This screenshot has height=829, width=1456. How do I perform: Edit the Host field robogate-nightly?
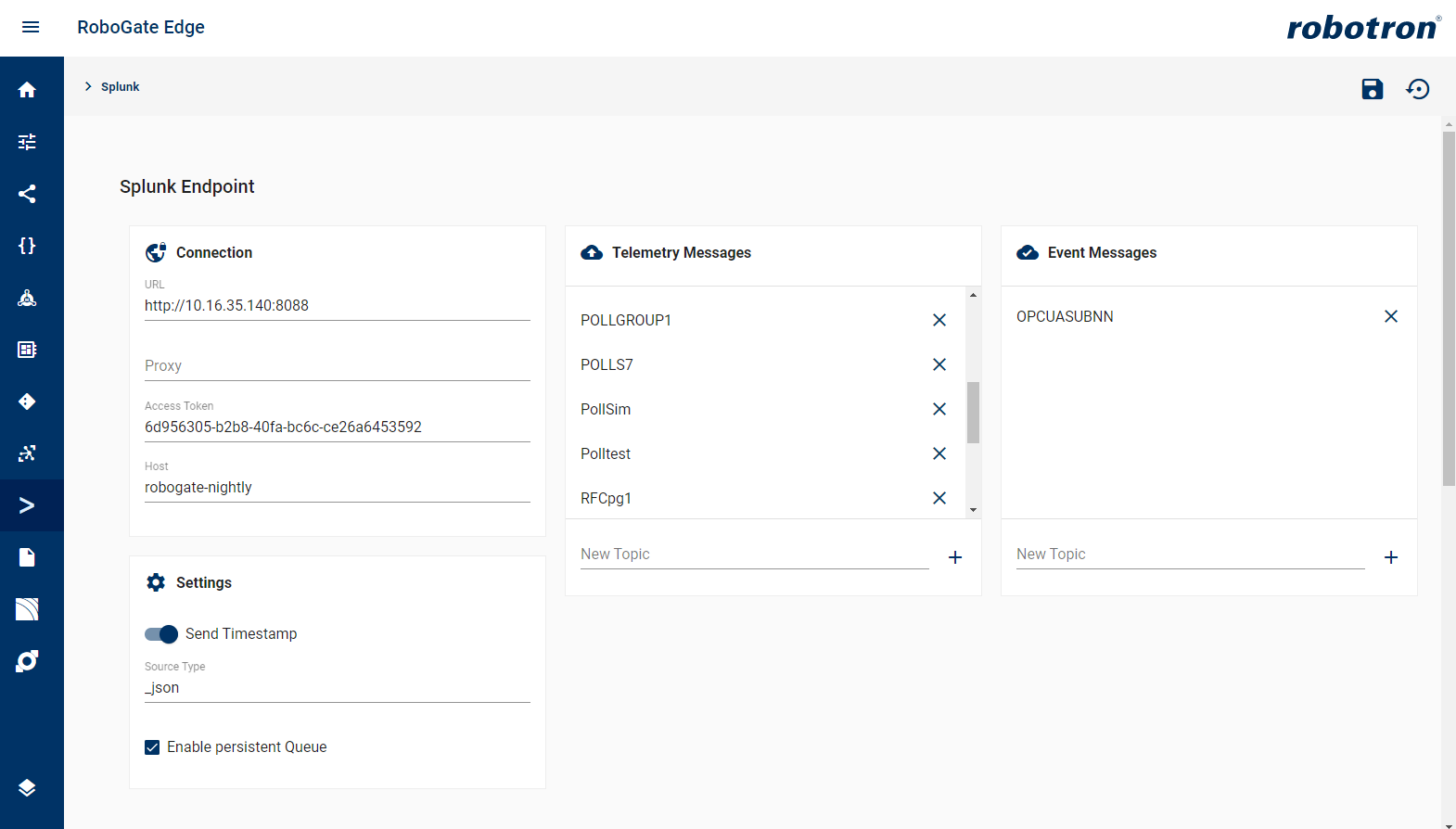pos(338,487)
